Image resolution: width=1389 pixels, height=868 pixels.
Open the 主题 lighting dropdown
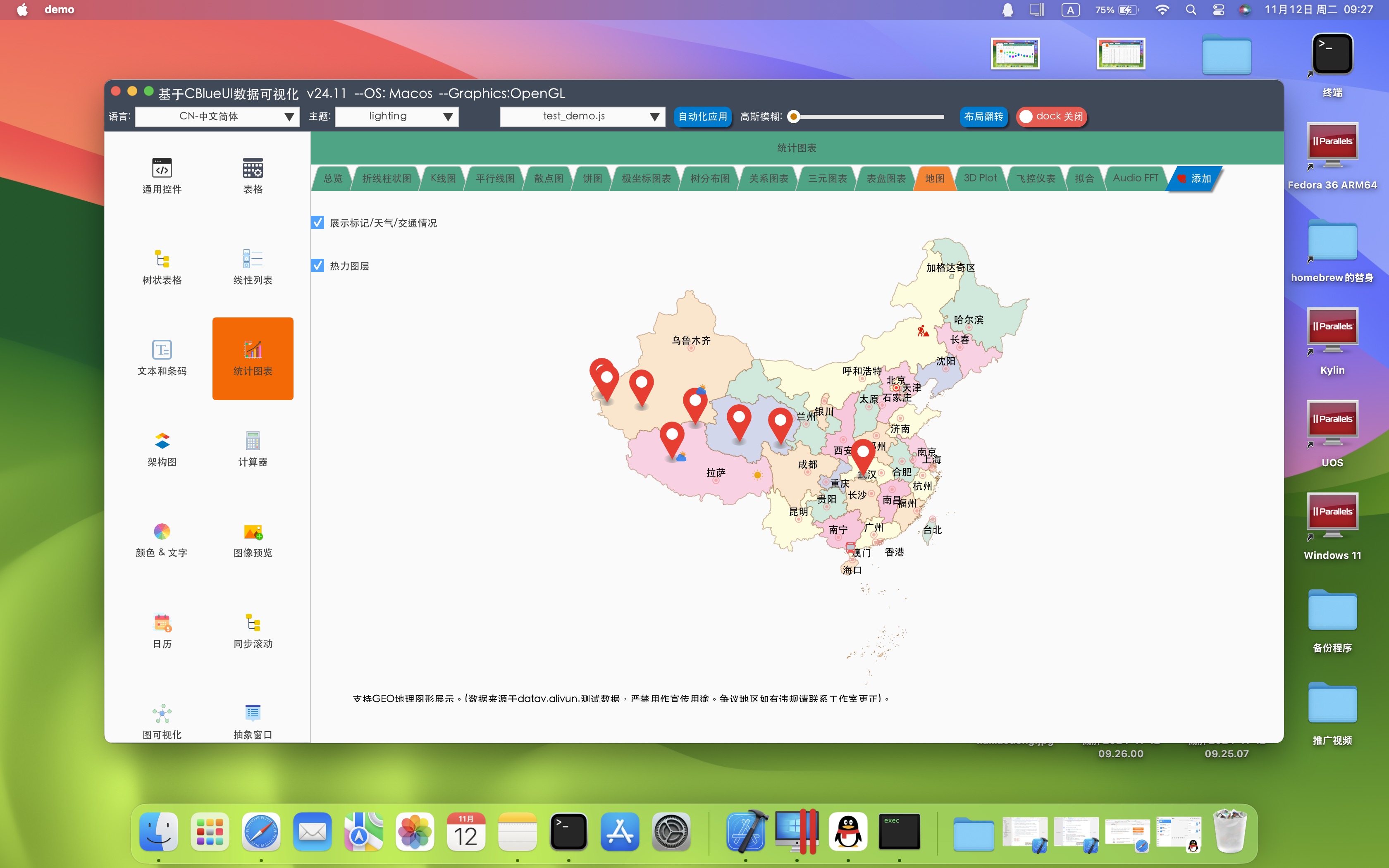[396, 117]
